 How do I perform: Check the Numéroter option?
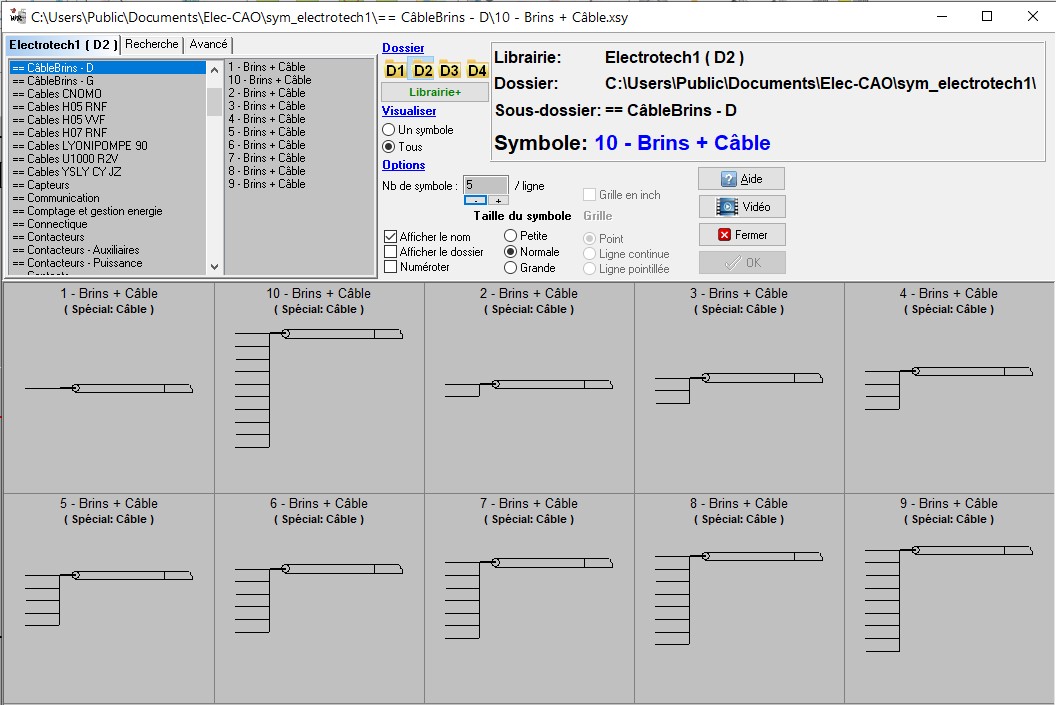tap(391, 267)
